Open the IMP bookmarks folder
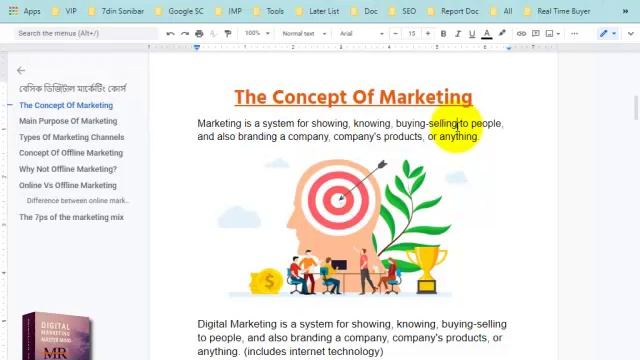The width and height of the screenshot is (640, 360). 229,11
